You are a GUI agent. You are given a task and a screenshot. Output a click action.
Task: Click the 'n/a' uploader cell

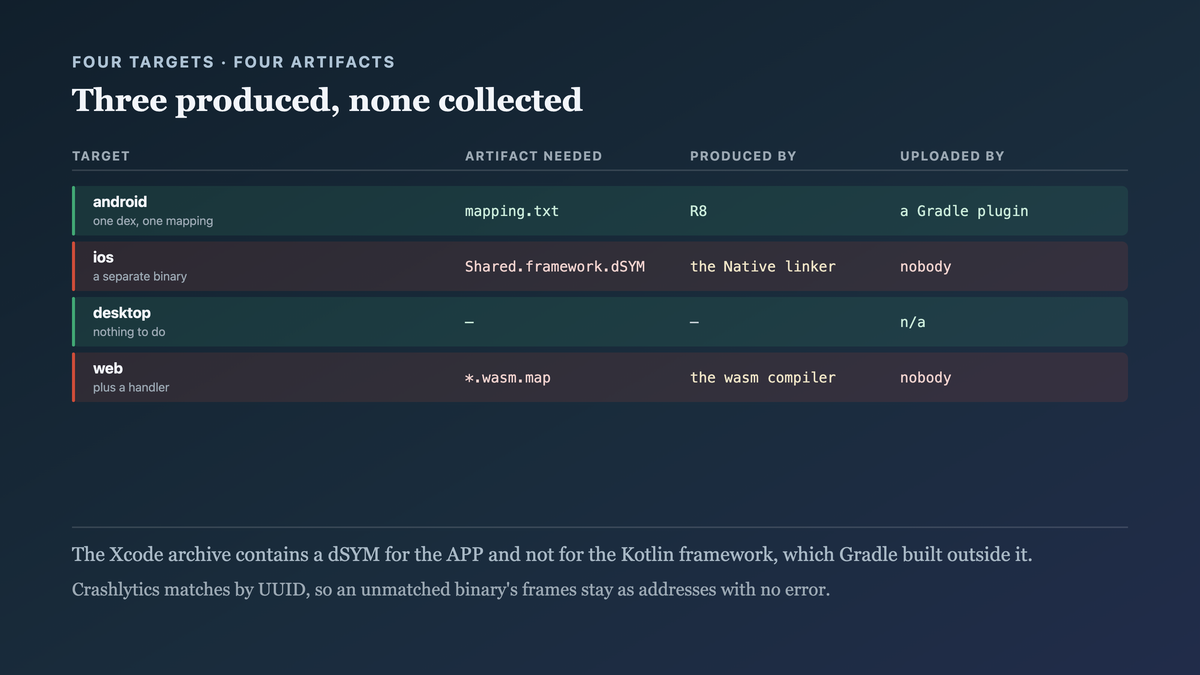pos(913,322)
